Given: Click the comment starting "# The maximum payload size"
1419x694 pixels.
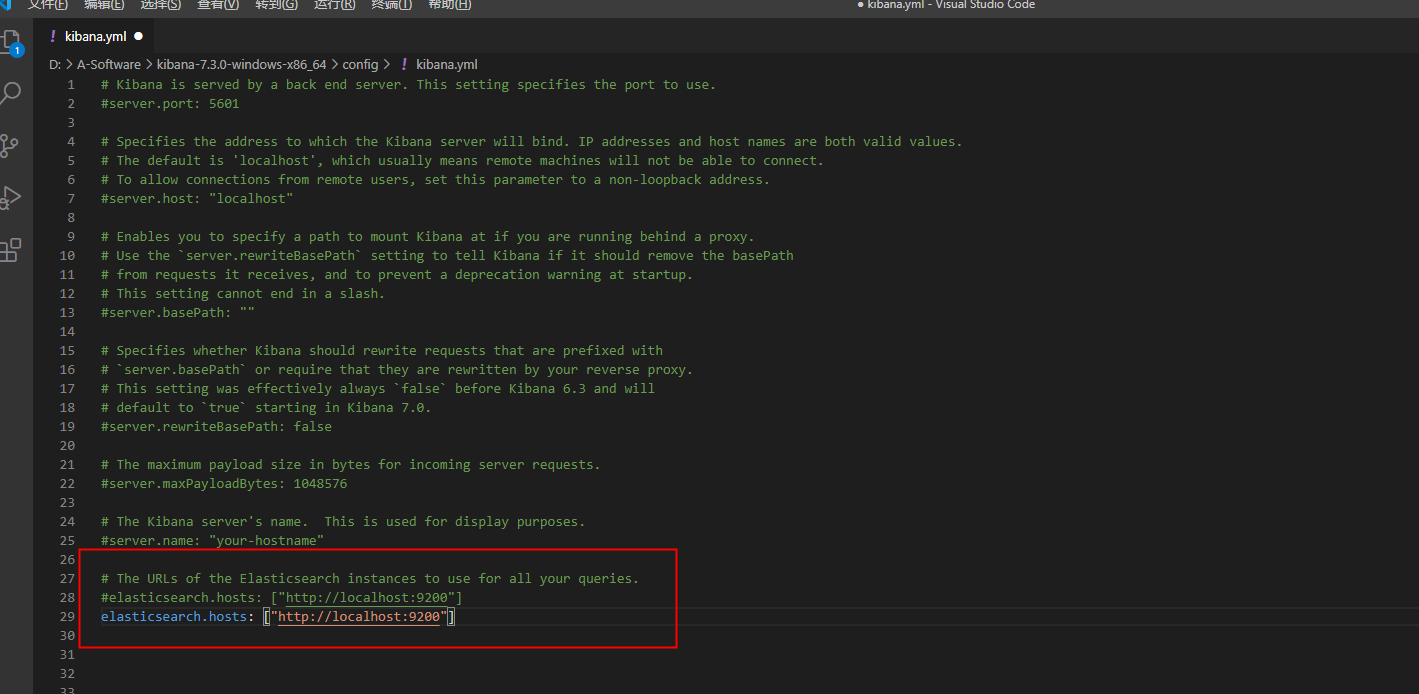Looking at the screenshot, I should click(x=350, y=465).
